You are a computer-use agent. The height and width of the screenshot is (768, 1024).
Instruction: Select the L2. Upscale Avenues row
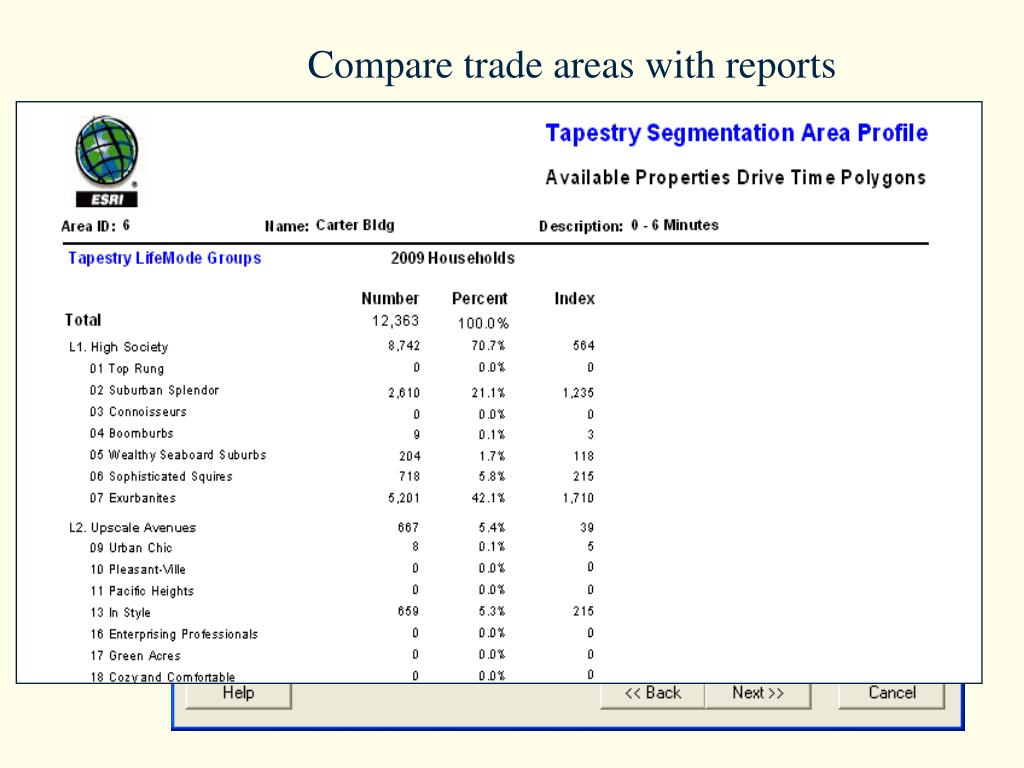pos(332,527)
